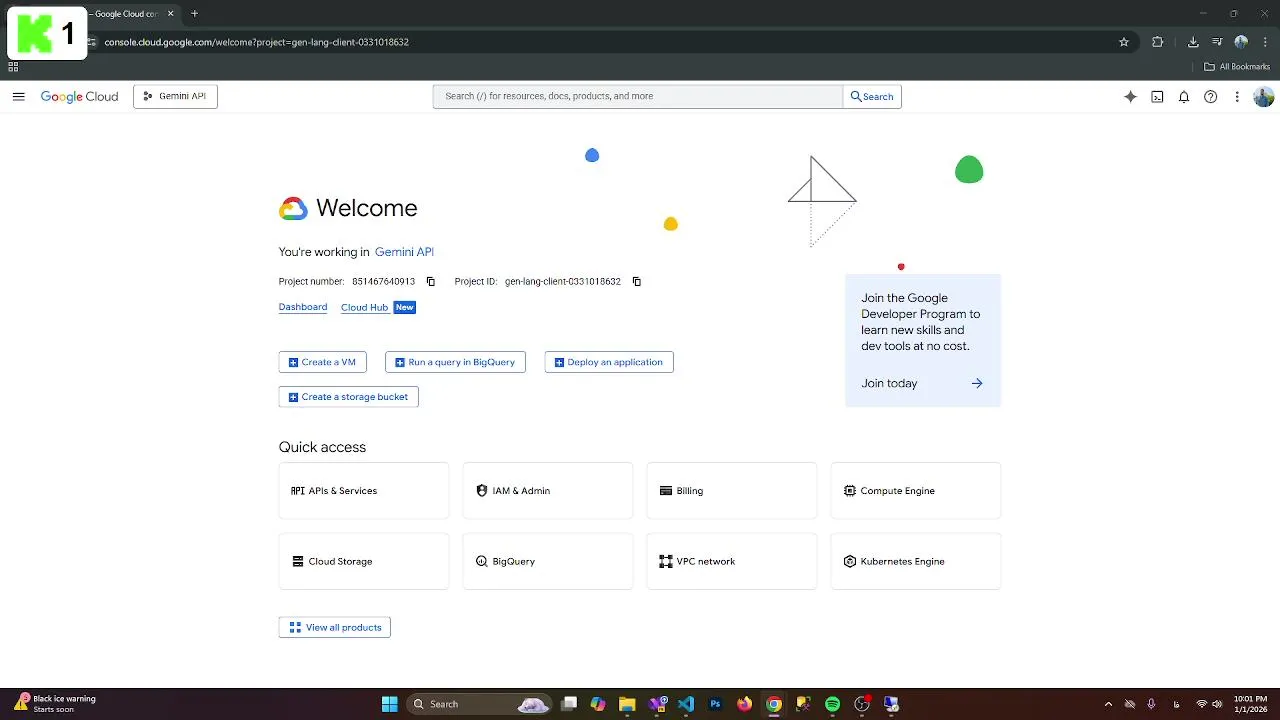
Task: Open Google Cloud settings three-dot menu
Action: pyautogui.click(x=1237, y=97)
